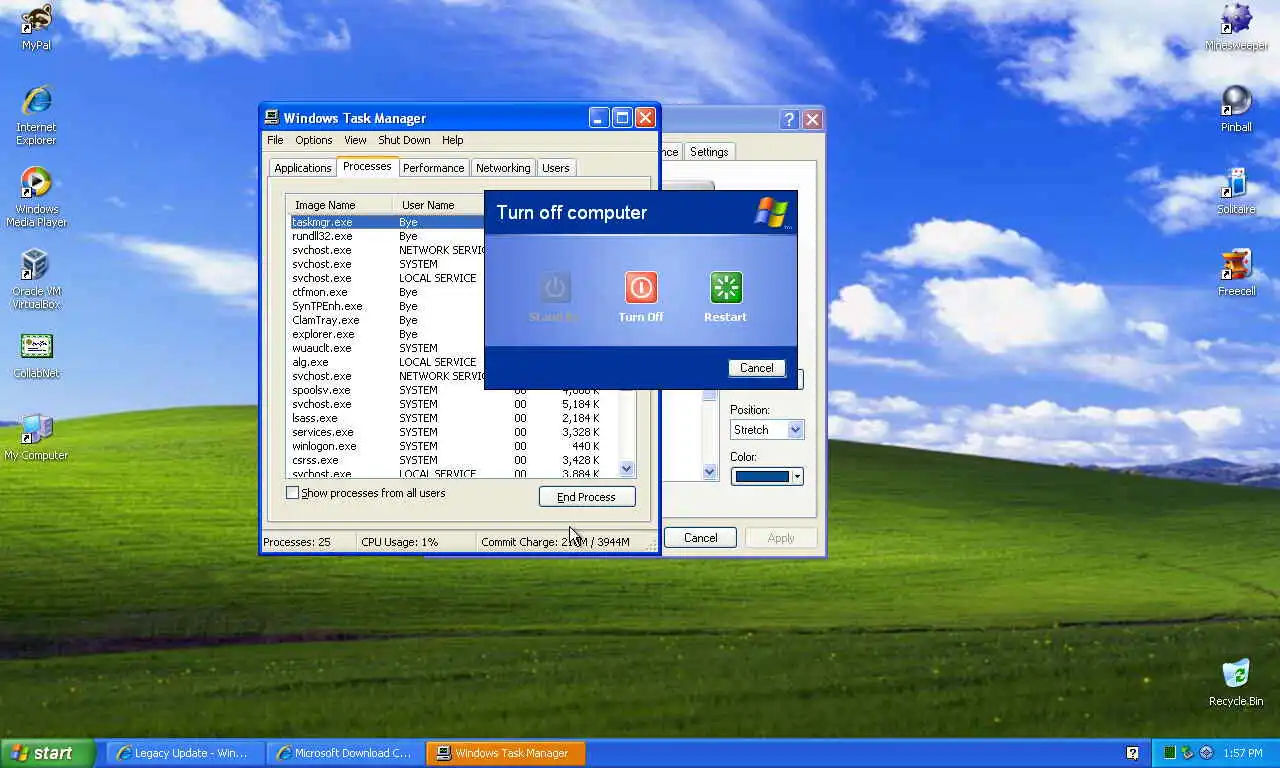Screen dimensions: 1280x768
Task: Switch to the Applications tab
Action: (303, 168)
